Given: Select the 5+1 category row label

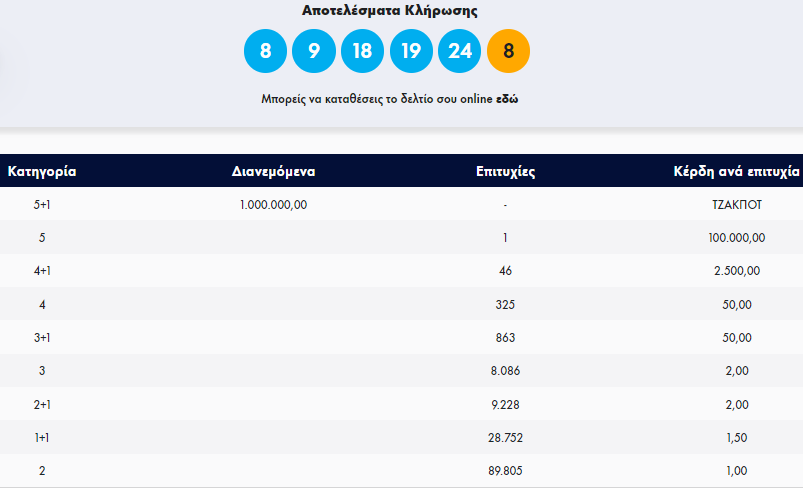Looking at the screenshot, I should (x=42, y=204).
